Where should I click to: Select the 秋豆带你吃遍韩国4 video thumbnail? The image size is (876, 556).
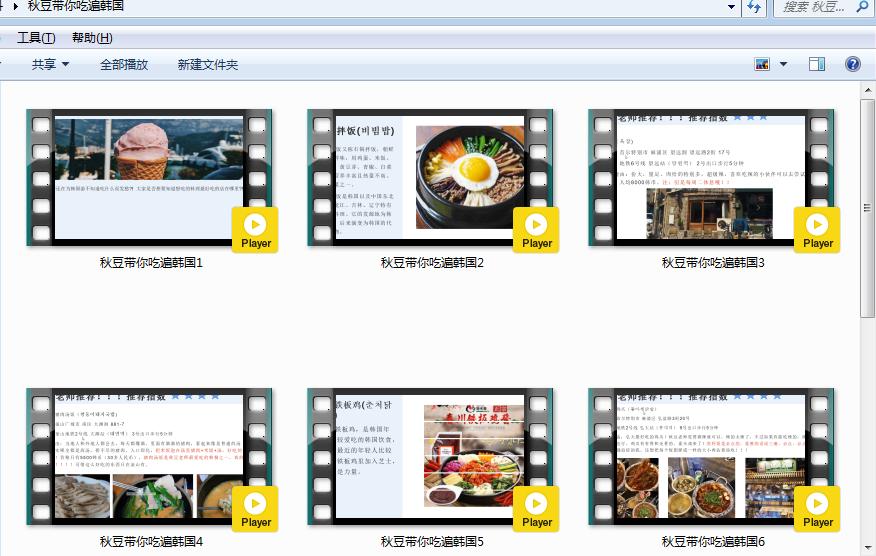tap(149, 456)
